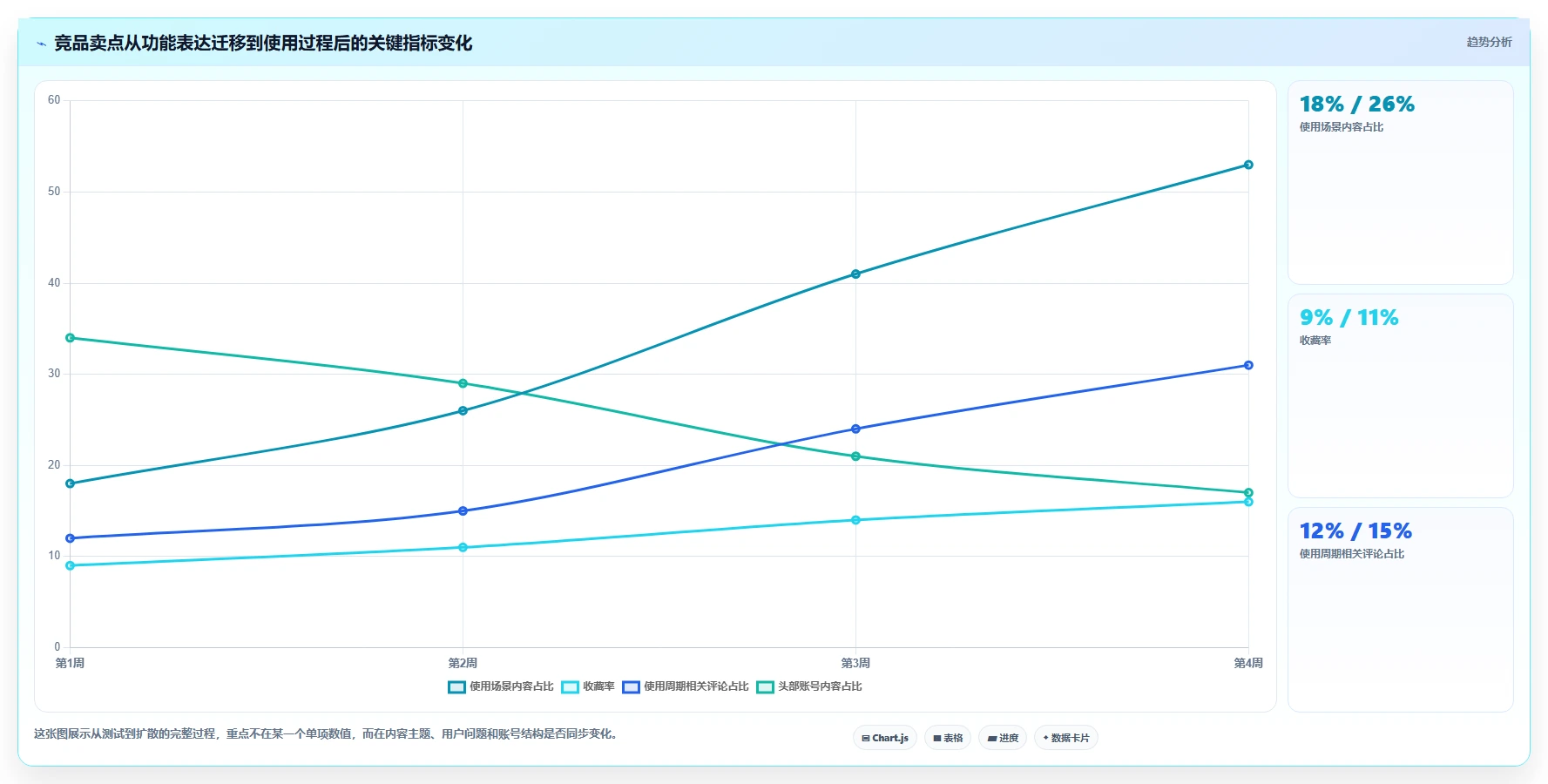Screen dimensions: 1548x784
Task: Open the 12% / 15% data card
Action: (x=1400, y=610)
